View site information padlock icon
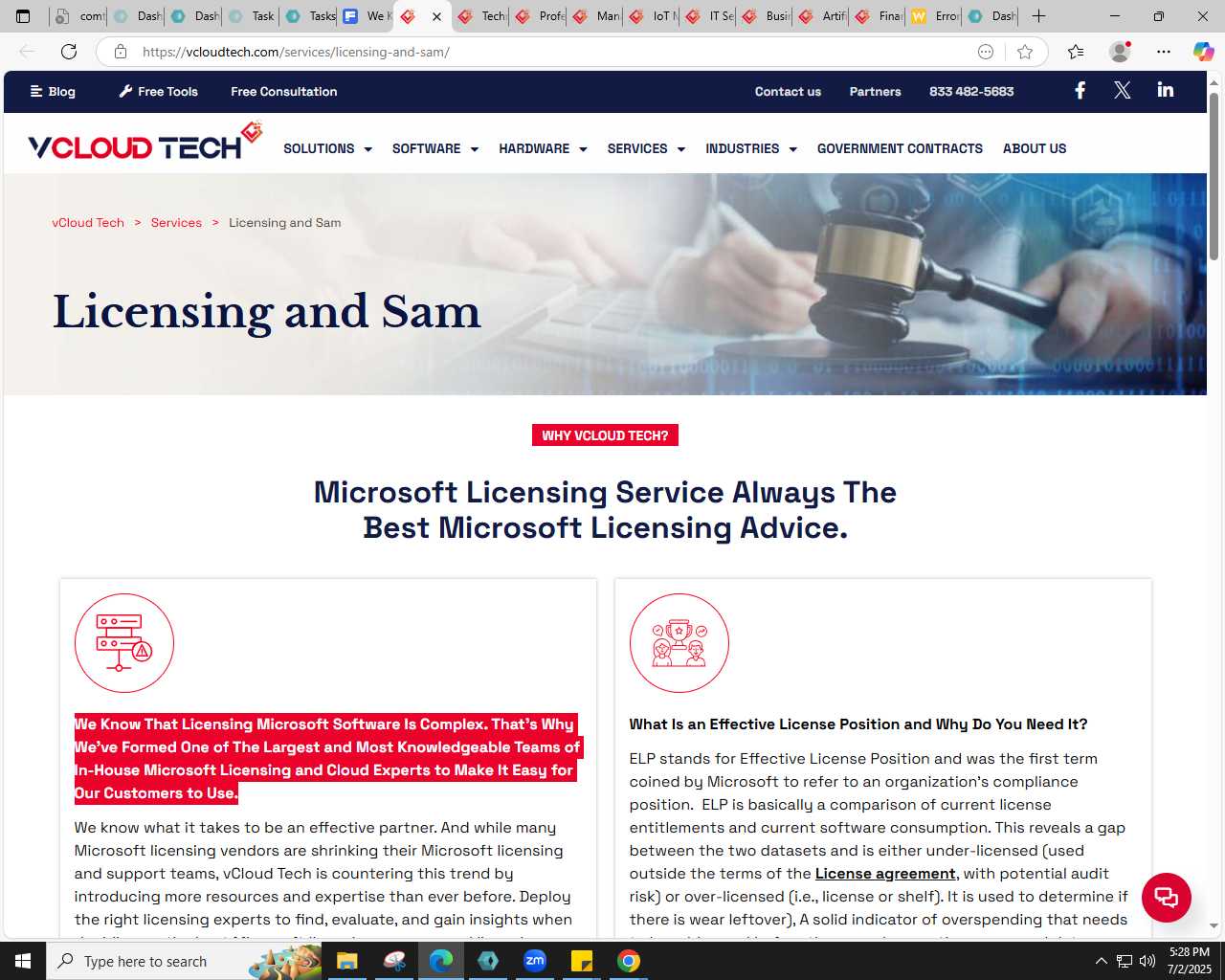This screenshot has width=1225, height=980. (x=121, y=52)
